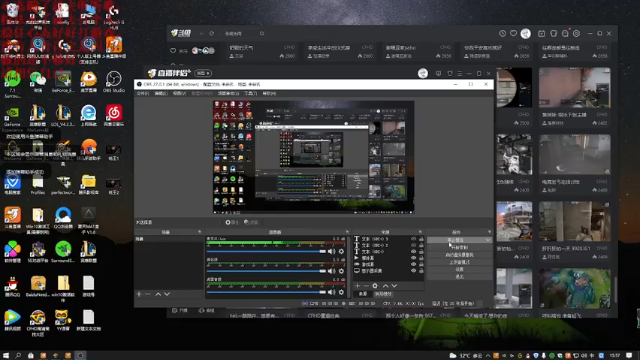Open Douyu favorites heart icon in header

pos(513,33)
